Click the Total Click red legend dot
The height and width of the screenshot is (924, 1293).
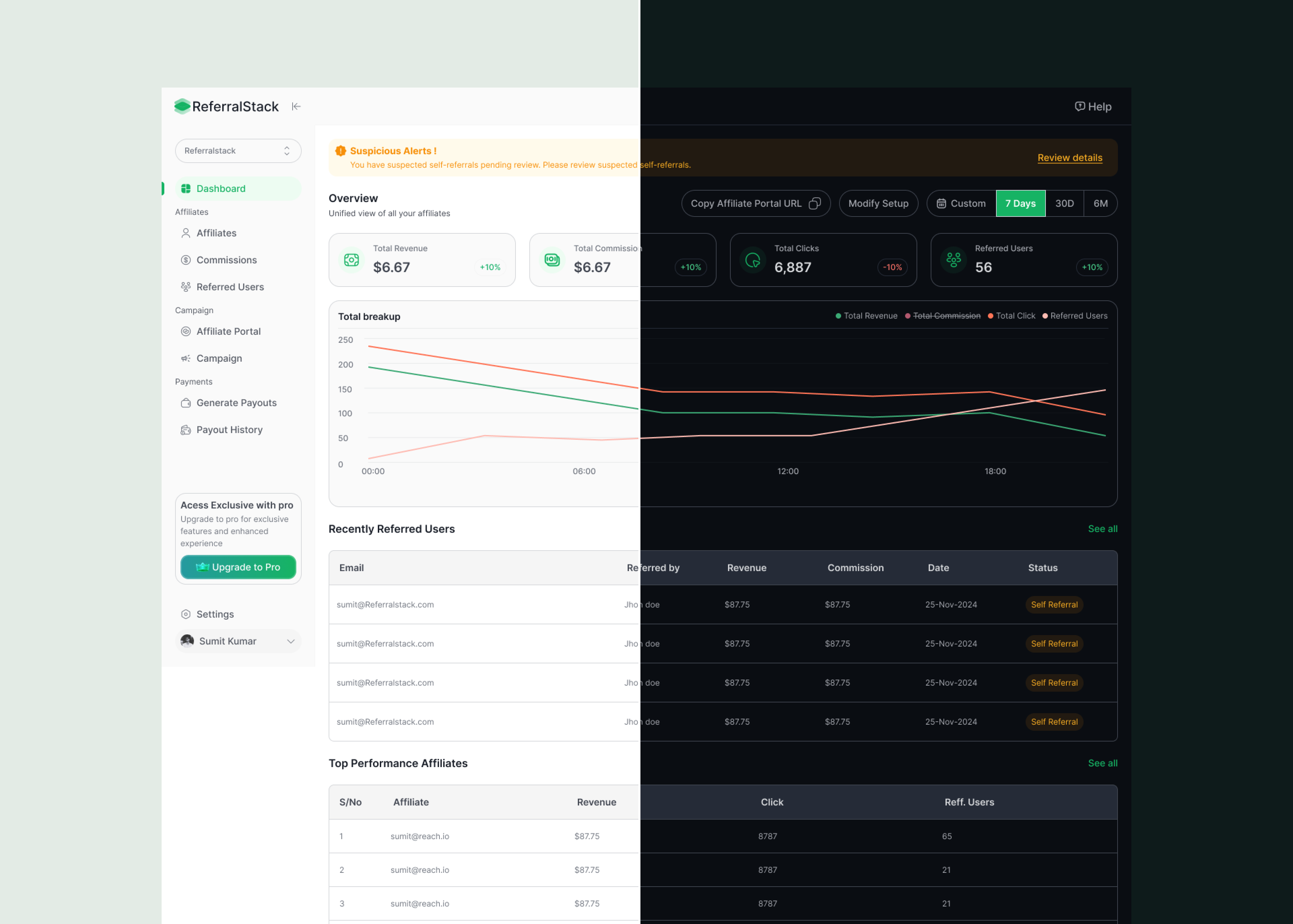pos(990,316)
